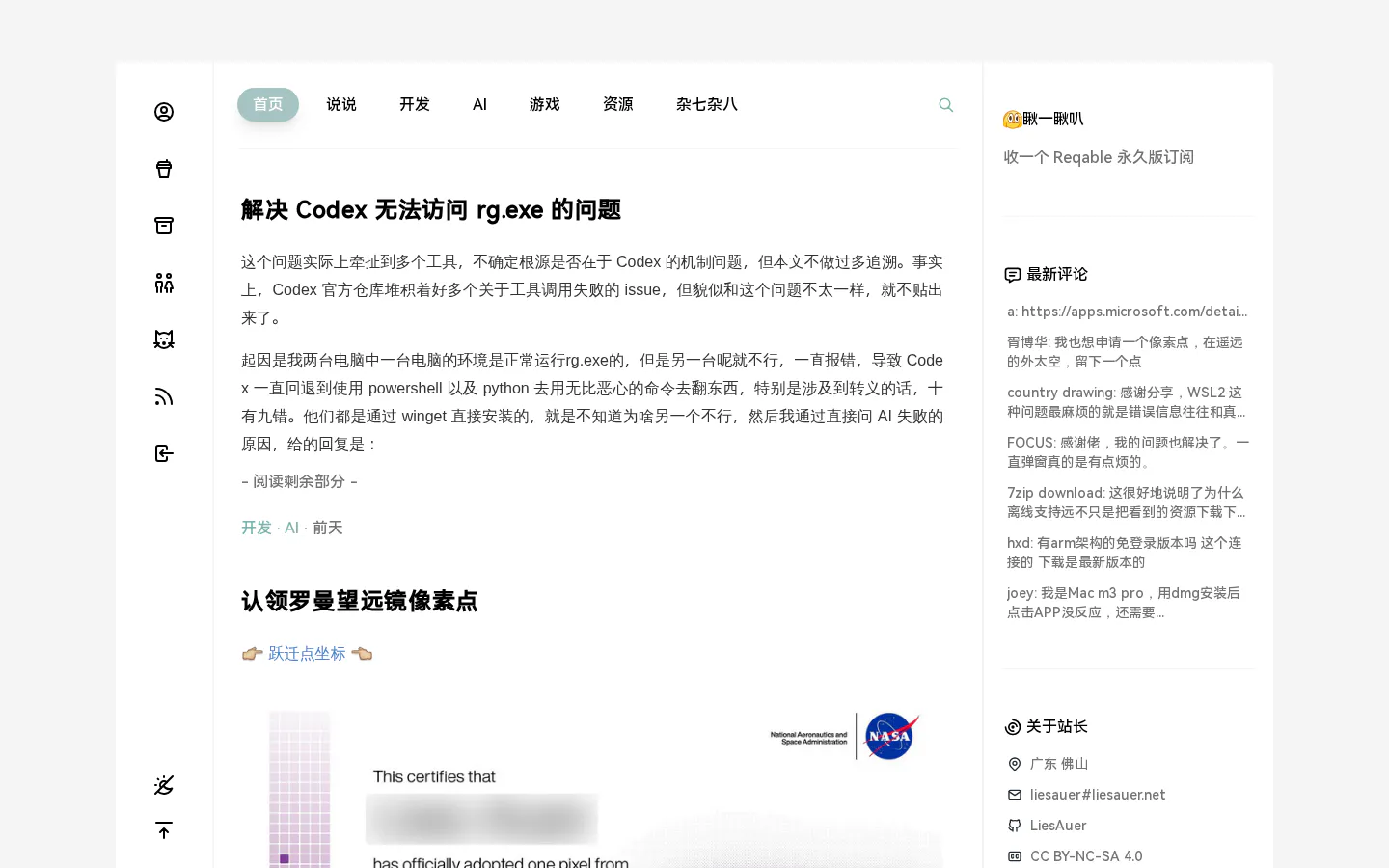Select the 资源 navigation tab
This screenshot has height=868, width=1389.
coord(618,104)
